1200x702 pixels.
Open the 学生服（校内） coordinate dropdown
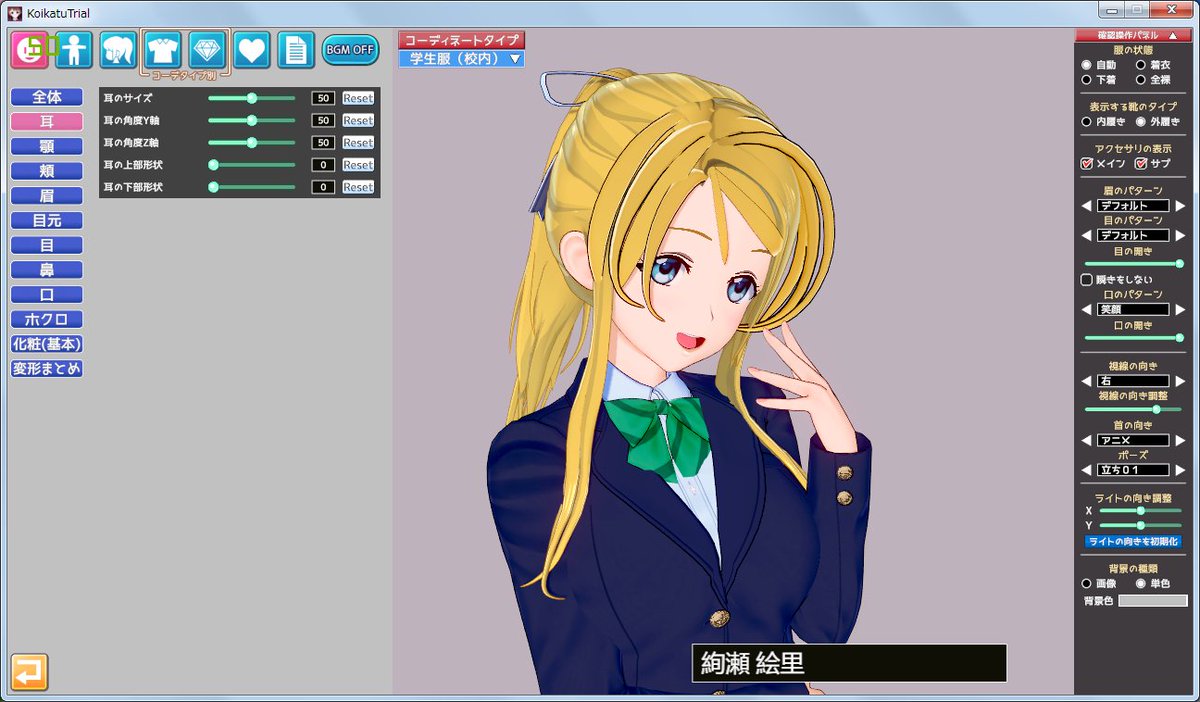coord(461,59)
